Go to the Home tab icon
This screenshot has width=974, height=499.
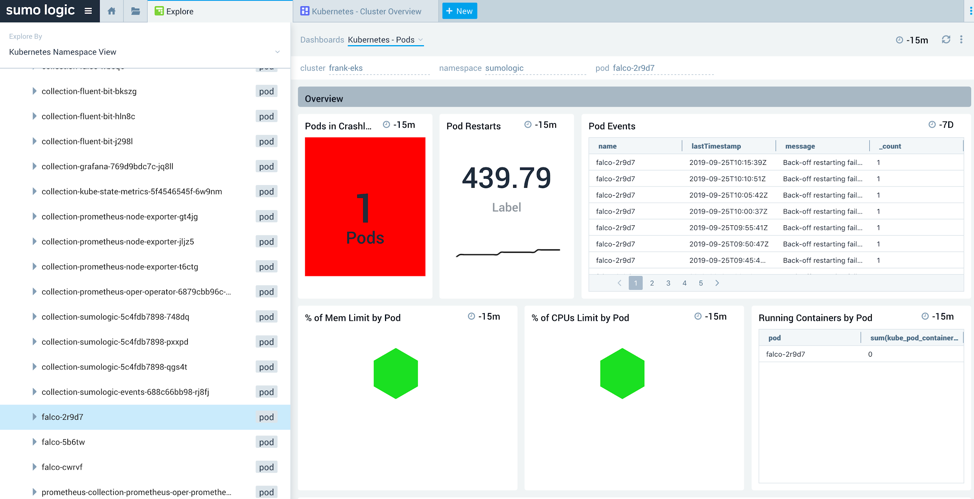tap(111, 11)
